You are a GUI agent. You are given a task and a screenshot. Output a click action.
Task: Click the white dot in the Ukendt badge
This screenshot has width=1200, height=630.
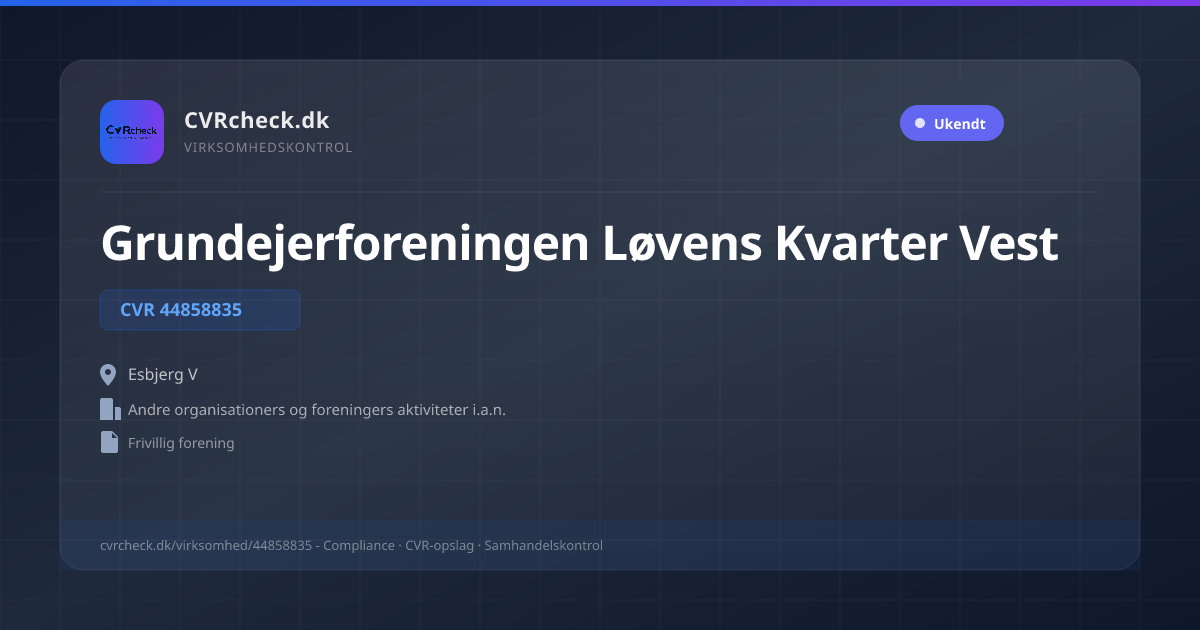920,123
